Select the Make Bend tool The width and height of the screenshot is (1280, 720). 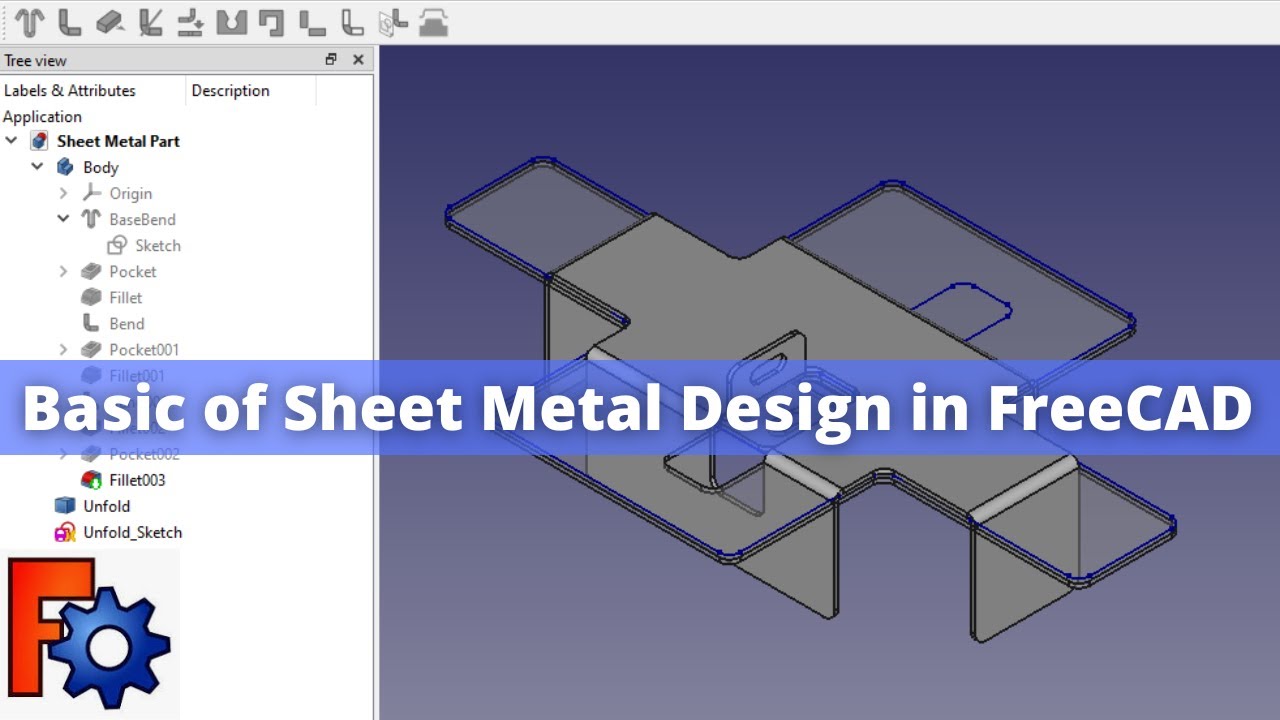(352, 21)
